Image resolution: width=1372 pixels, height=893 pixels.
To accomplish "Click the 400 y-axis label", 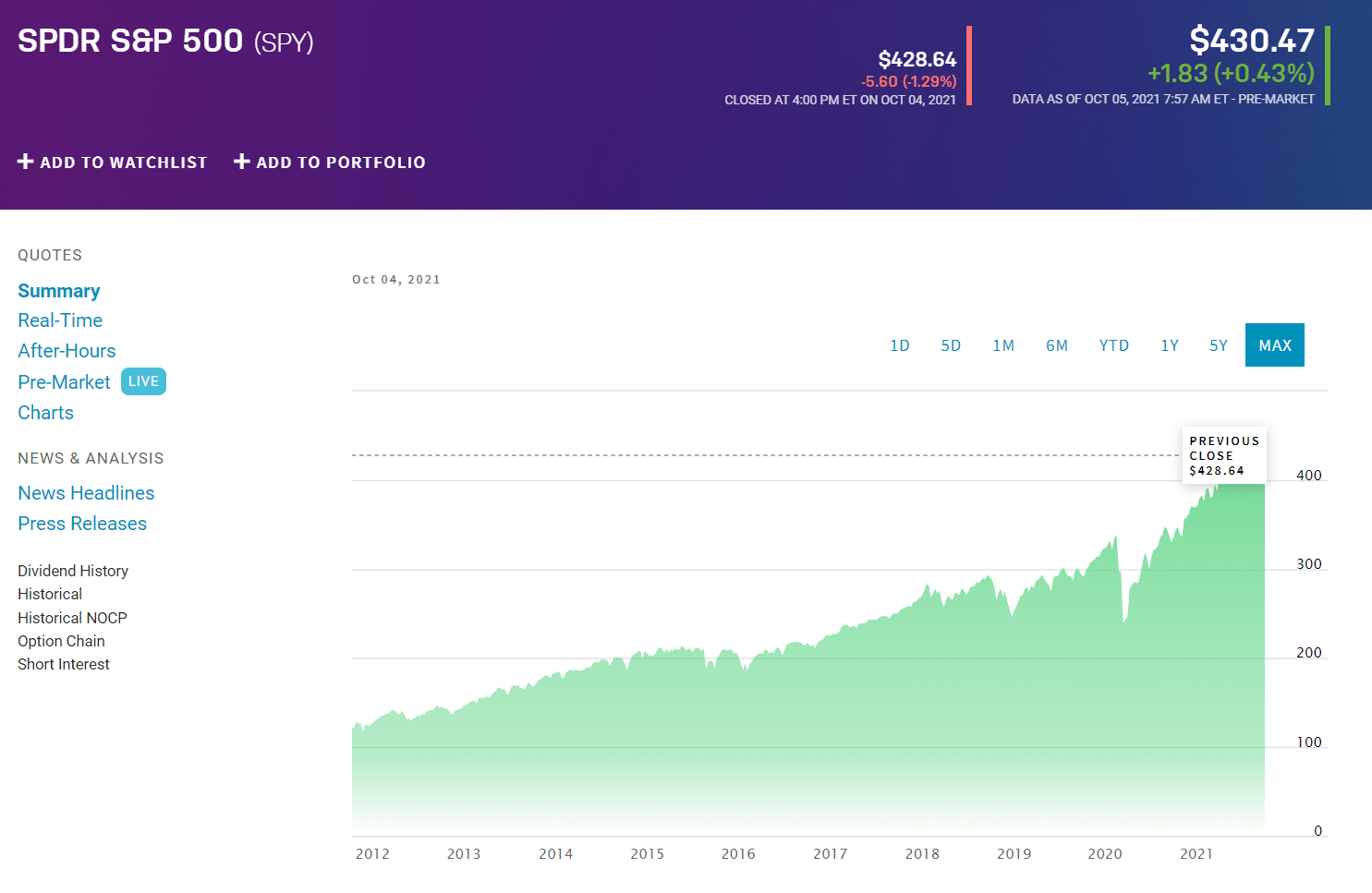I will tap(1309, 476).
